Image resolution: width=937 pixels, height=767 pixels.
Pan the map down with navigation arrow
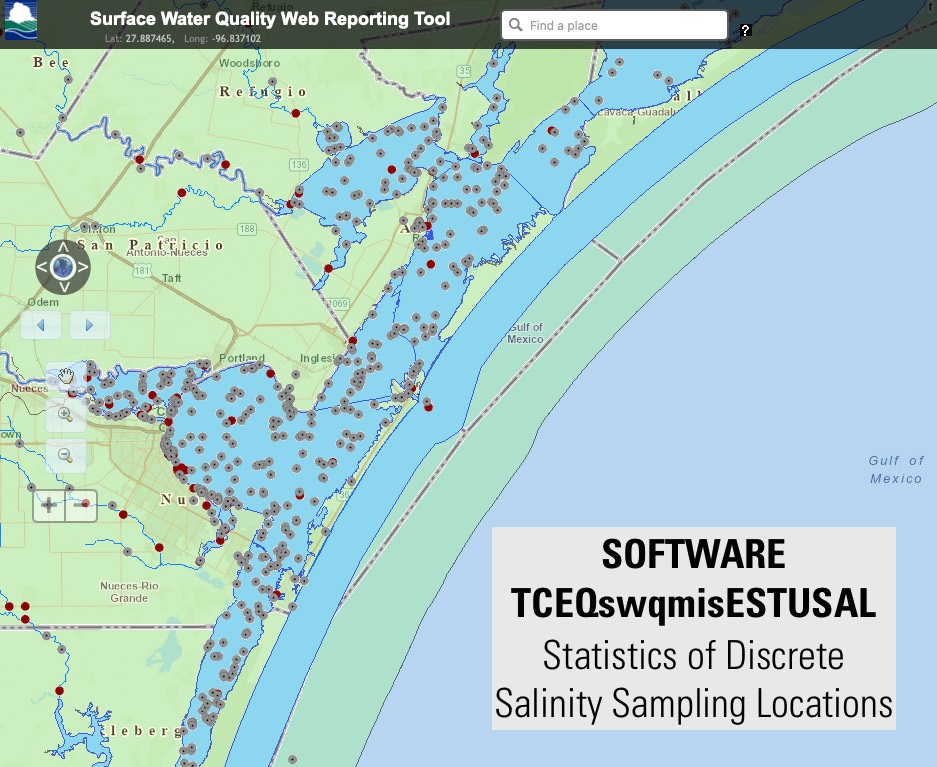click(x=62, y=288)
